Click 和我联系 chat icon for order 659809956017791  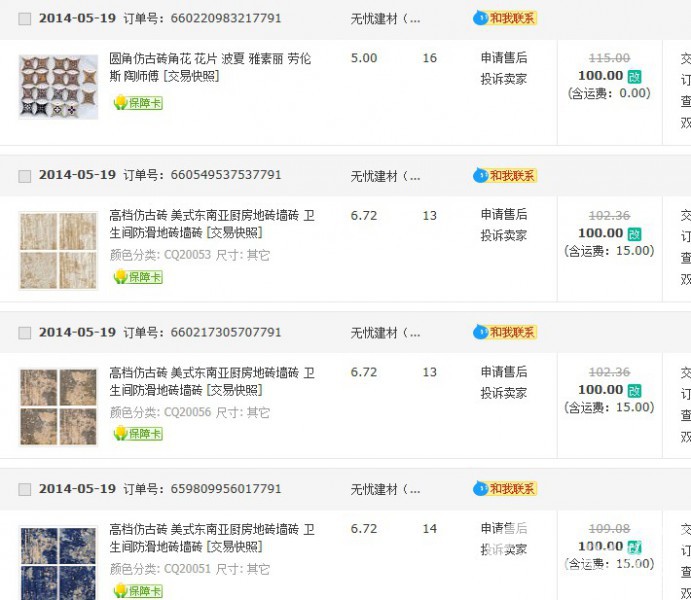tap(505, 489)
